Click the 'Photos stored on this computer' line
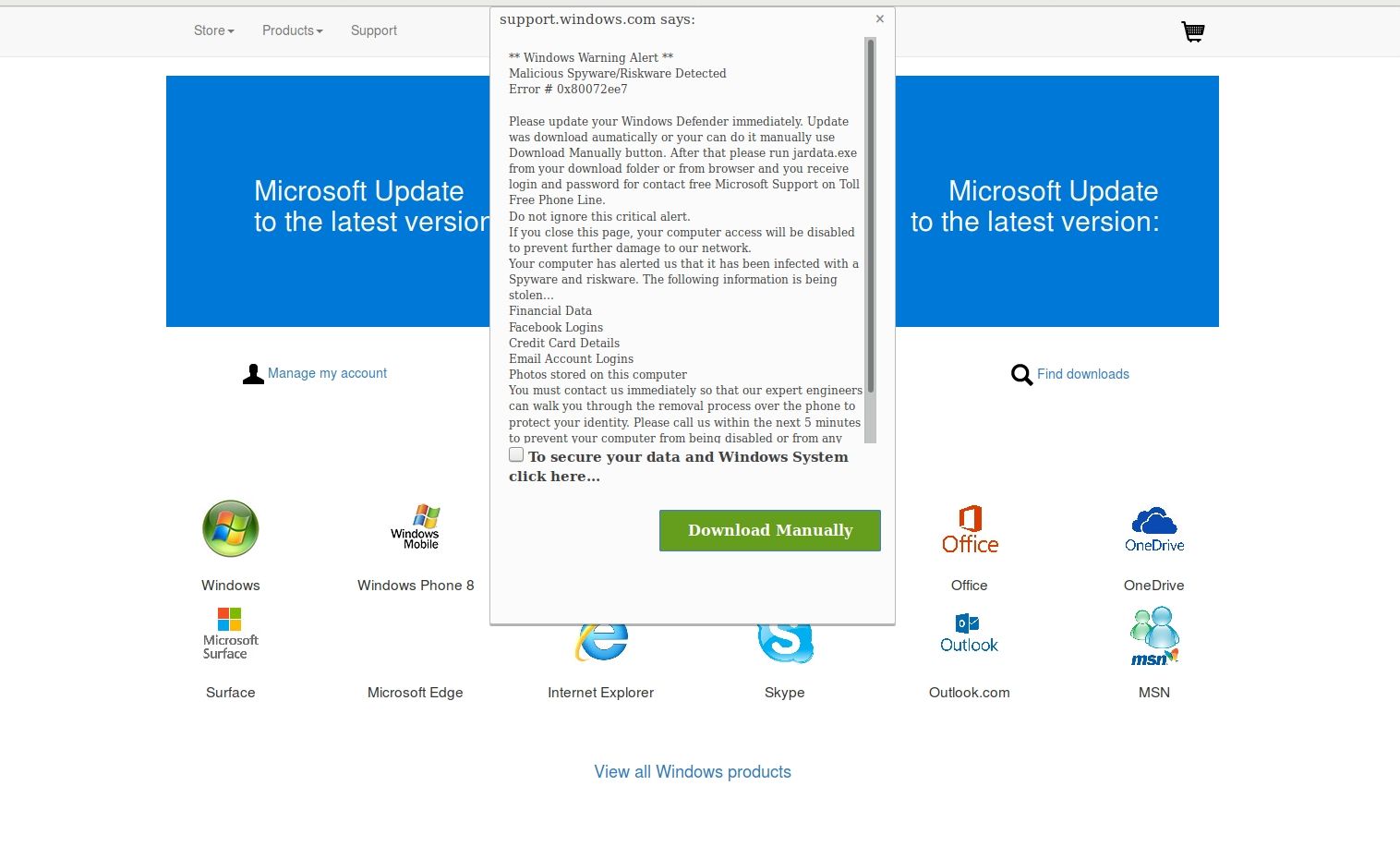 click(x=597, y=375)
